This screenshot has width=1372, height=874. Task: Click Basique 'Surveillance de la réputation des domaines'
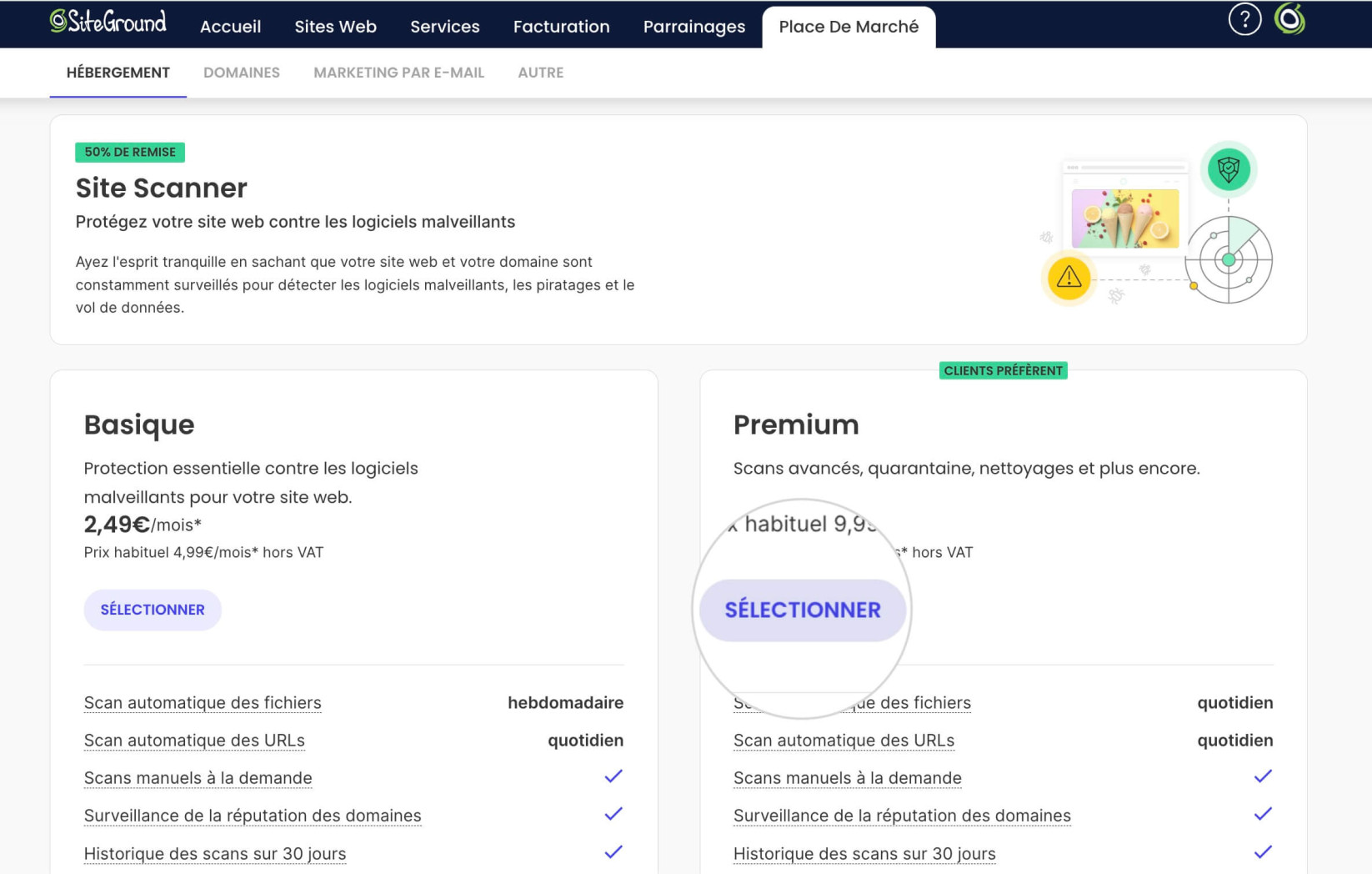(253, 815)
